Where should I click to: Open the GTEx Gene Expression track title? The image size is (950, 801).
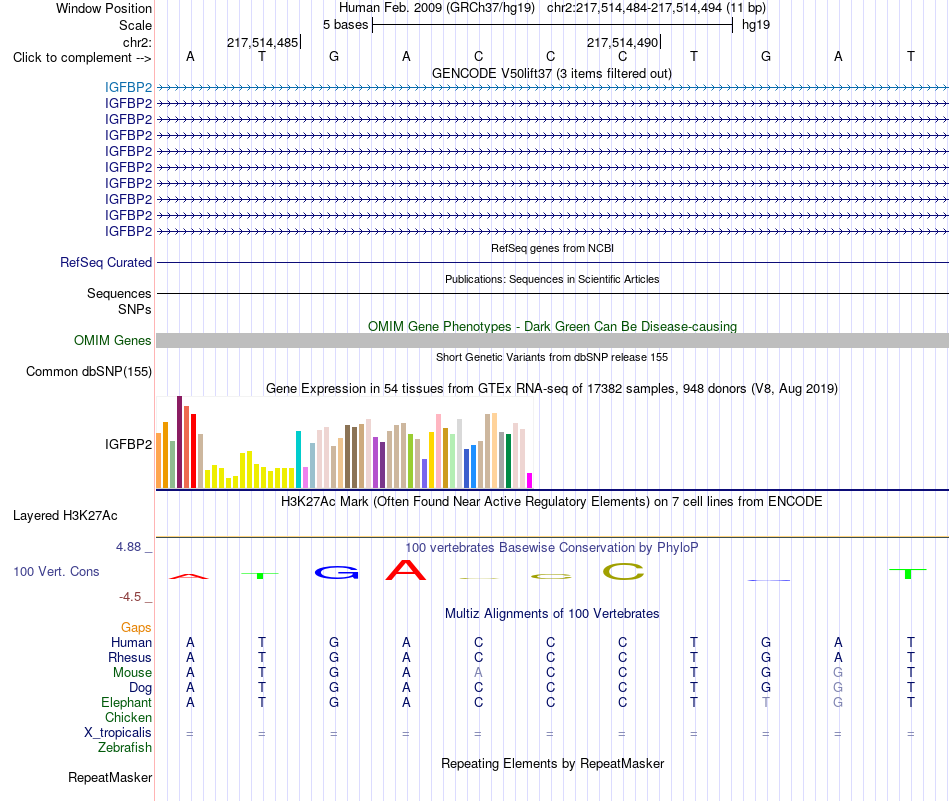[552, 388]
